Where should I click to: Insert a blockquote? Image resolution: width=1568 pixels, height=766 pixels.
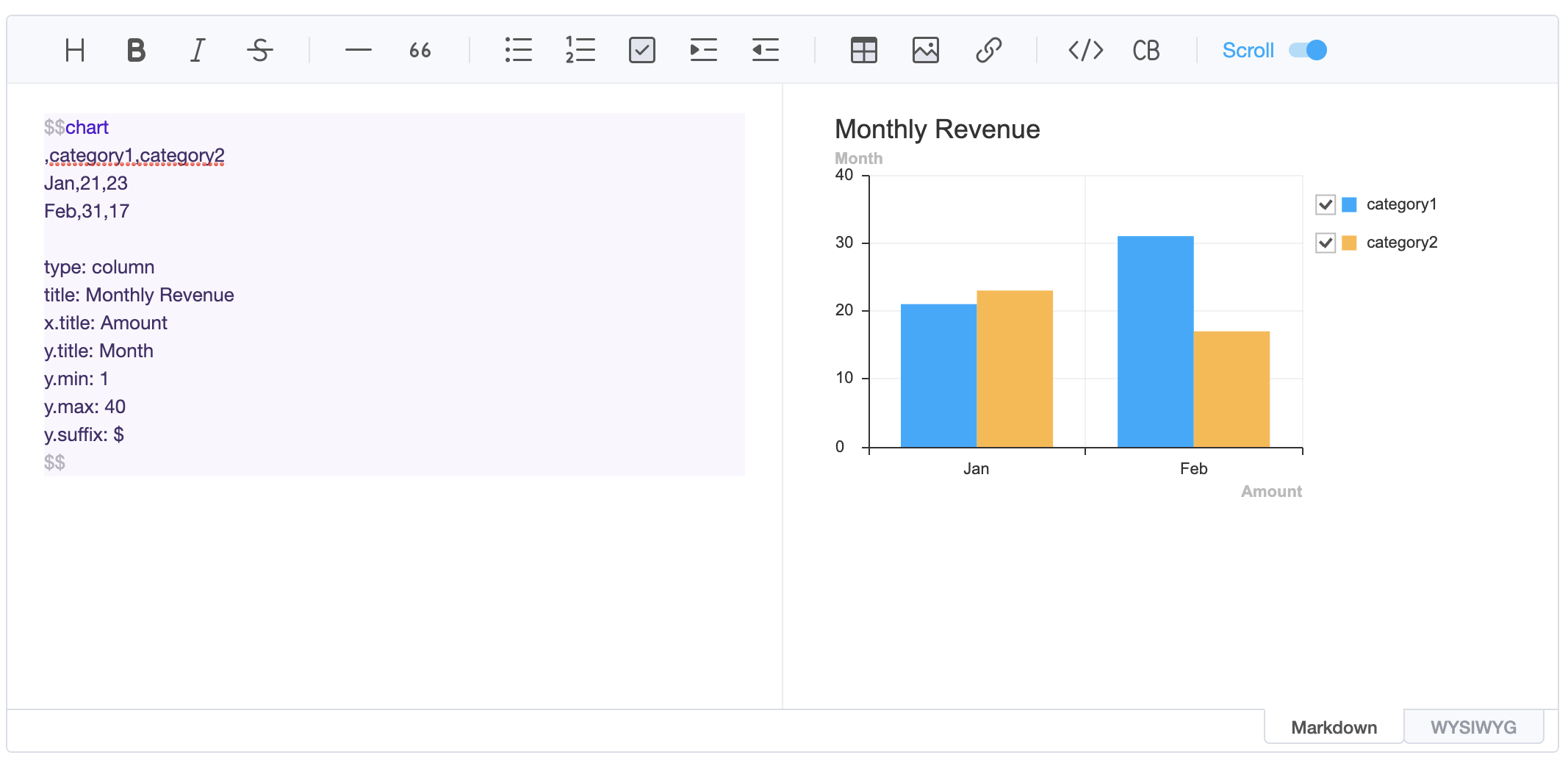[x=420, y=51]
